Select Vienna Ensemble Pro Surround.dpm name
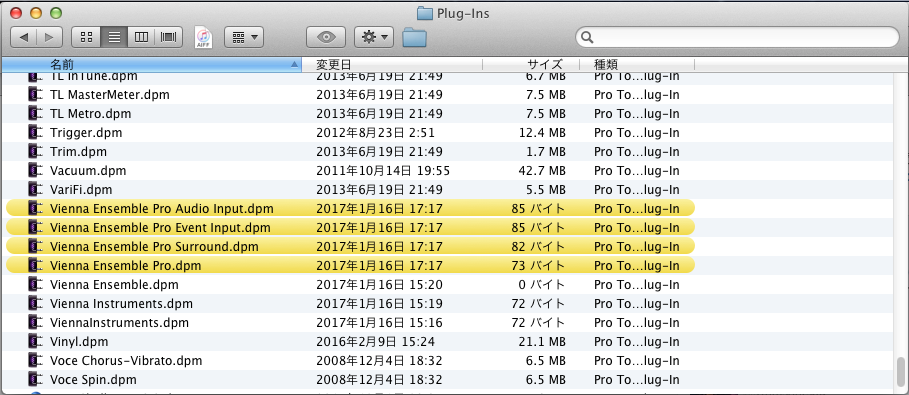This screenshot has width=909, height=395. (154, 247)
